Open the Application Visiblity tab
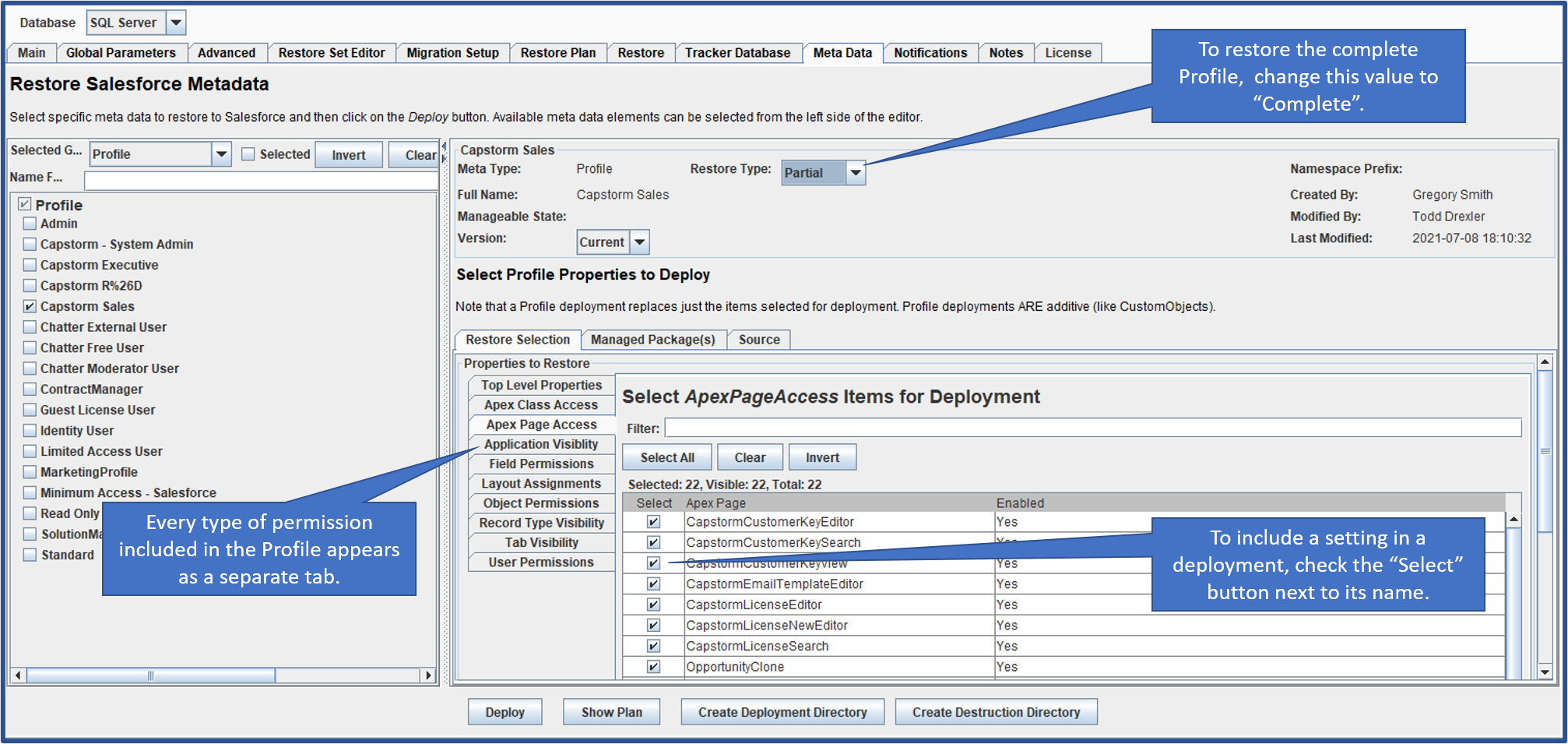The image size is (1568, 744). click(x=541, y=444)
